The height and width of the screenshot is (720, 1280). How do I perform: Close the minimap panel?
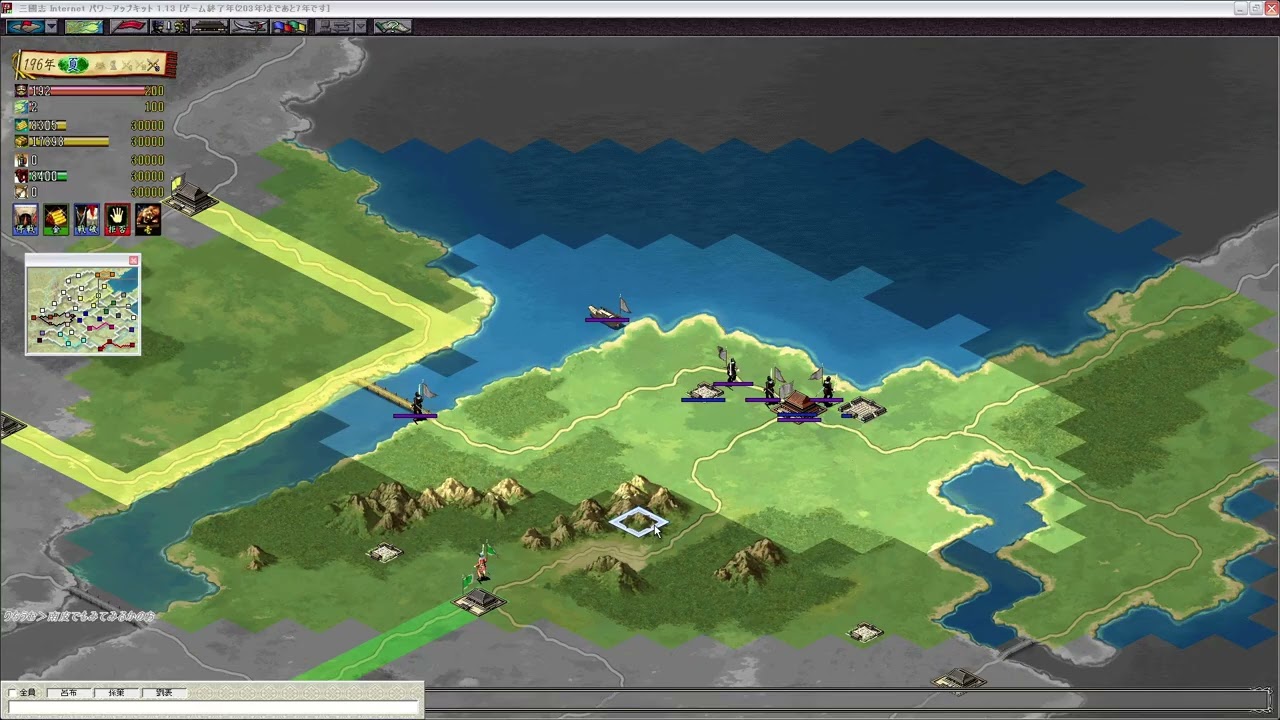134,260
